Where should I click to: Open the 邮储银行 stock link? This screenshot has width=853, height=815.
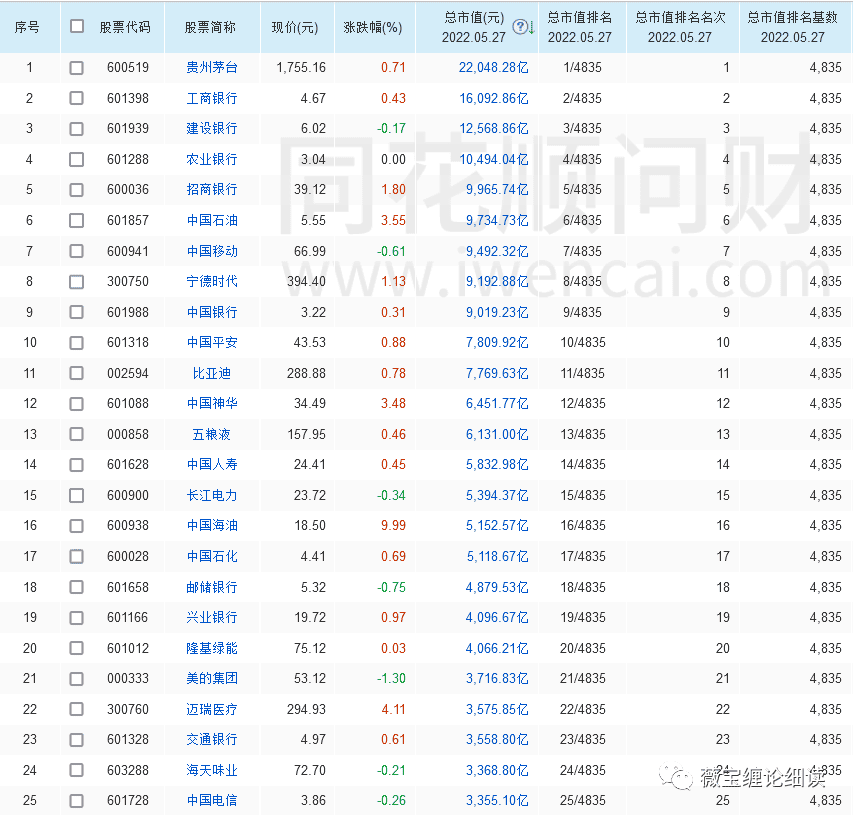pos(212,588)
